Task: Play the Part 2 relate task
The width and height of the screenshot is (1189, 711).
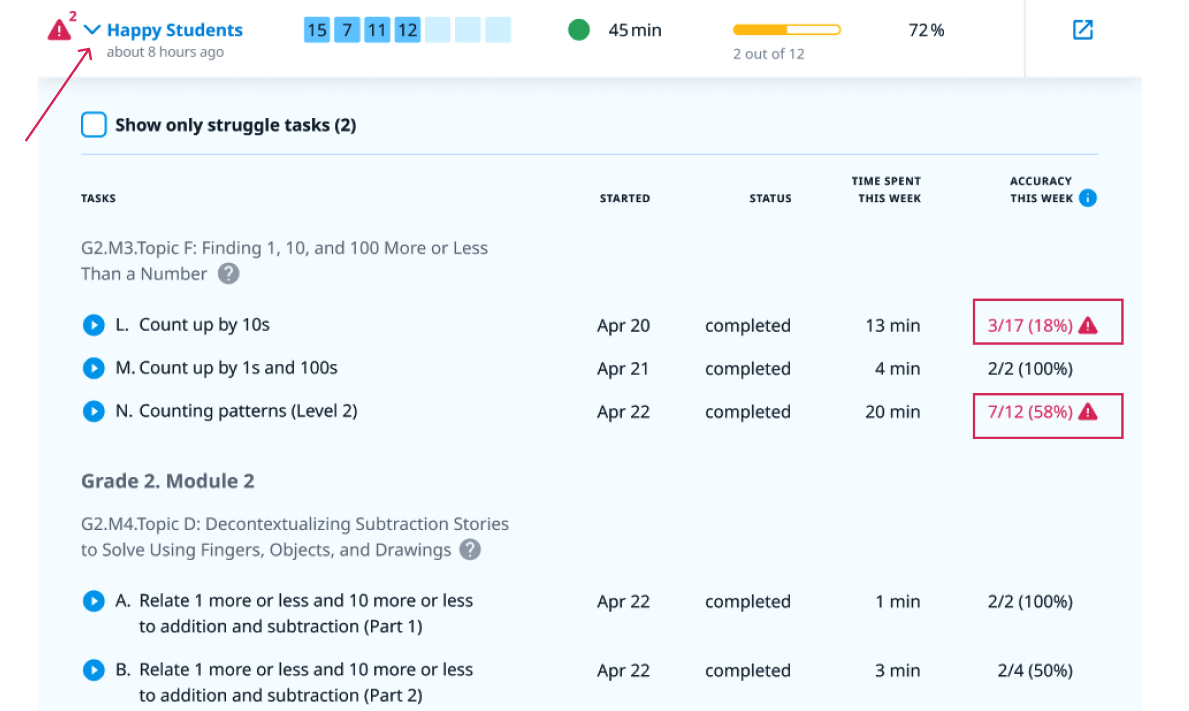Action: point(93,670)
